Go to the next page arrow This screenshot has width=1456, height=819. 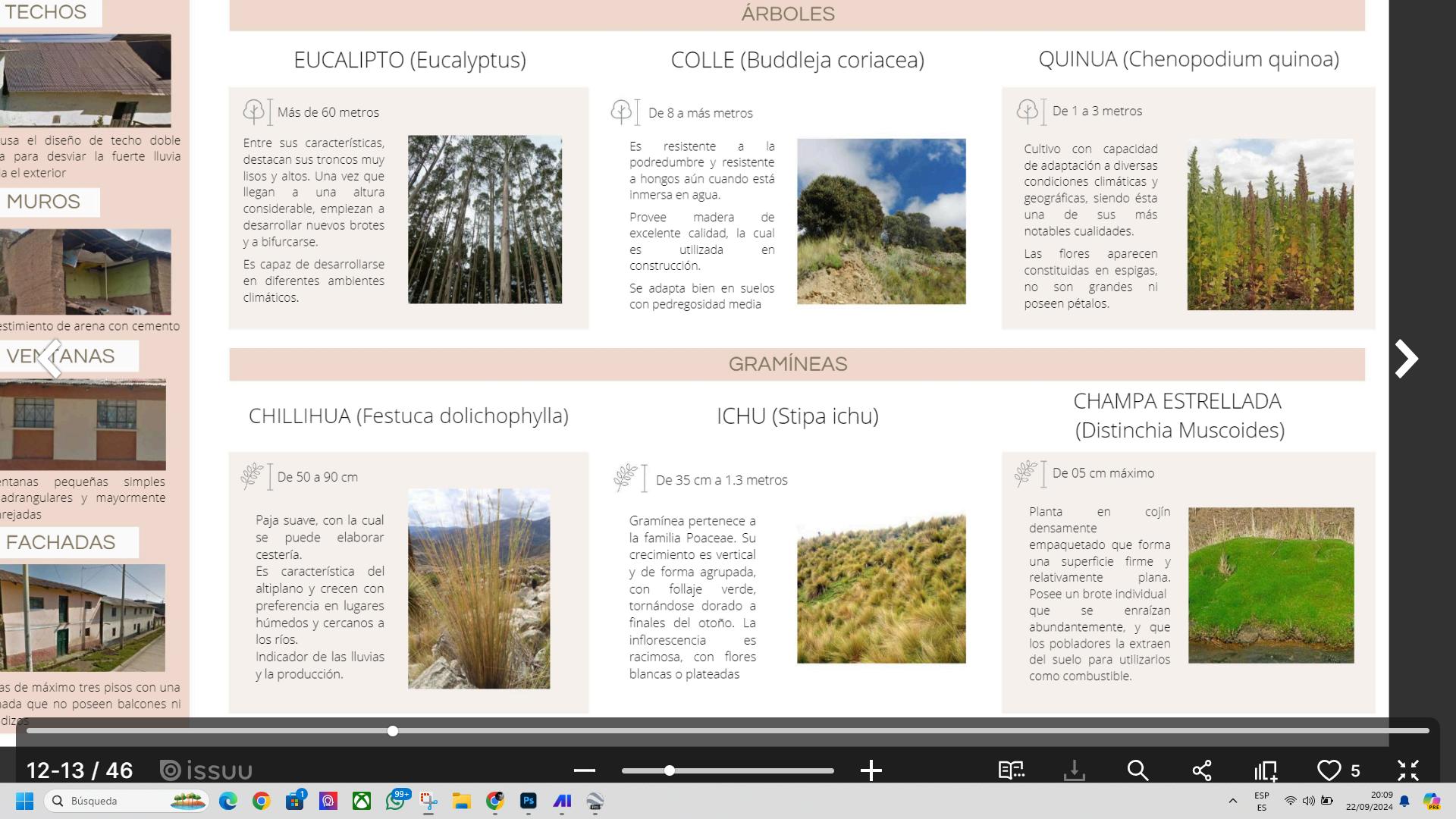coord(1406,359)
